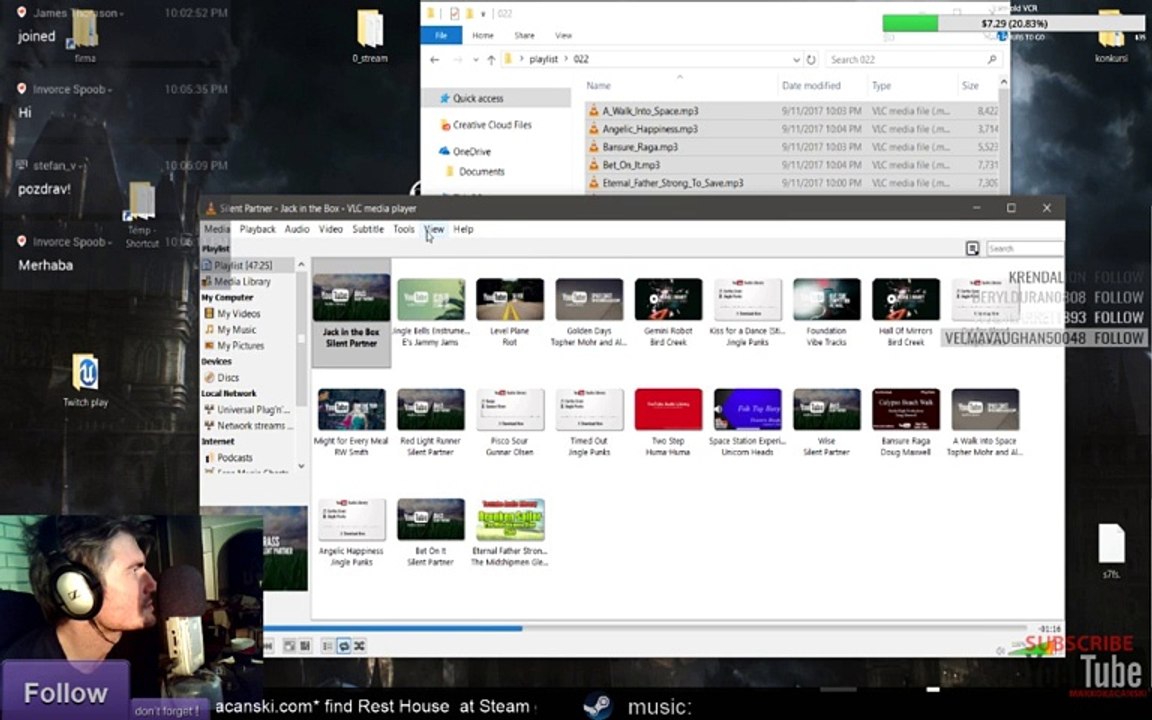The width and height of the screenshot is (1152, 720).
Task: Click Explorer Up-one-level arrow
Action: [491, 60]
